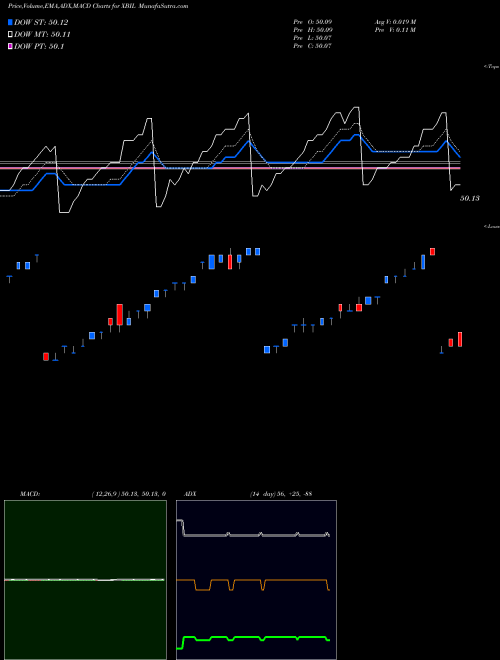The width and height of the screenshot is (500, 660).
Task: Click the 'Pre O: 50.09' value
Action: coord(313,22)
